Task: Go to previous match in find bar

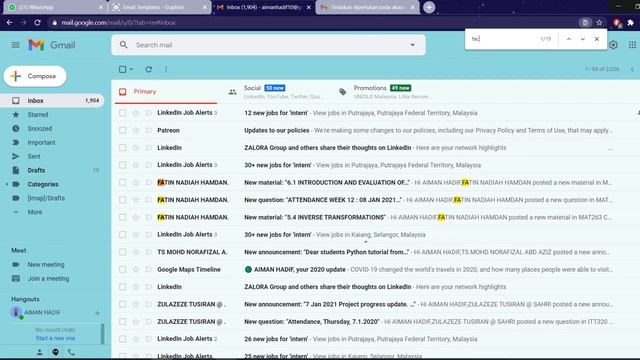Action: (x=569, y=39)
